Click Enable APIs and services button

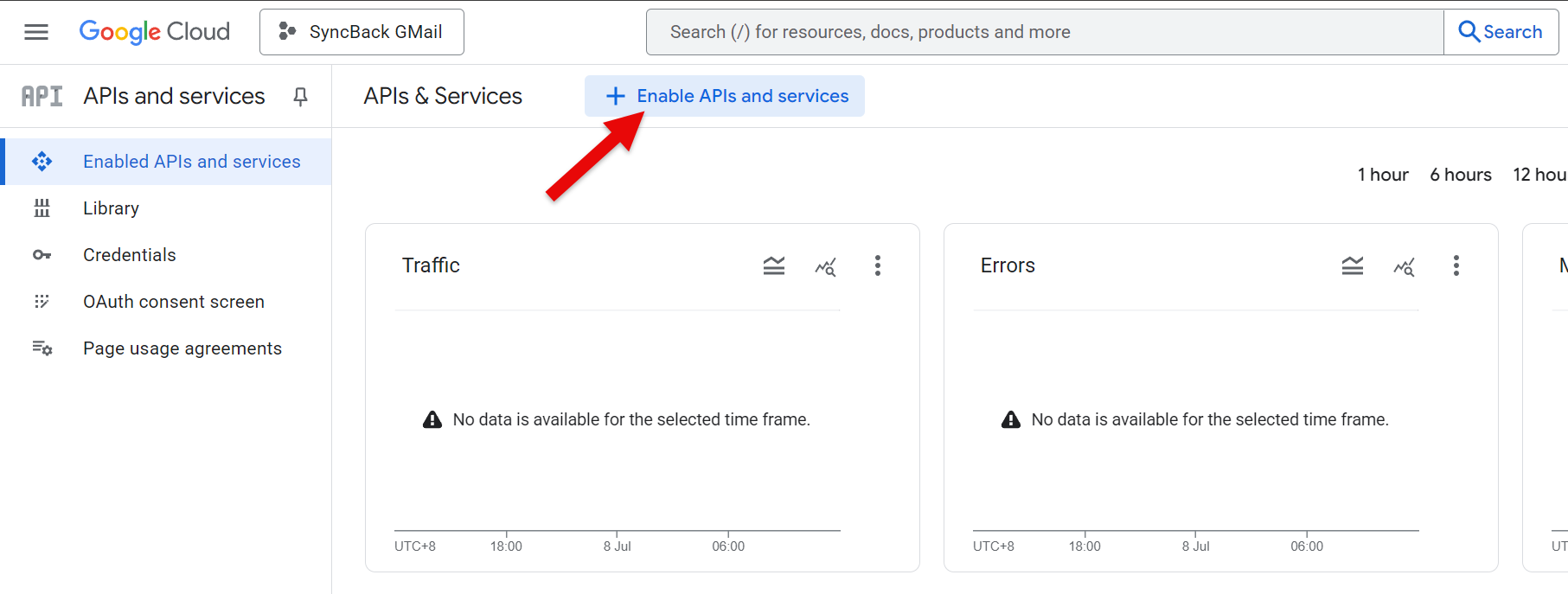(x=725, y=96)
